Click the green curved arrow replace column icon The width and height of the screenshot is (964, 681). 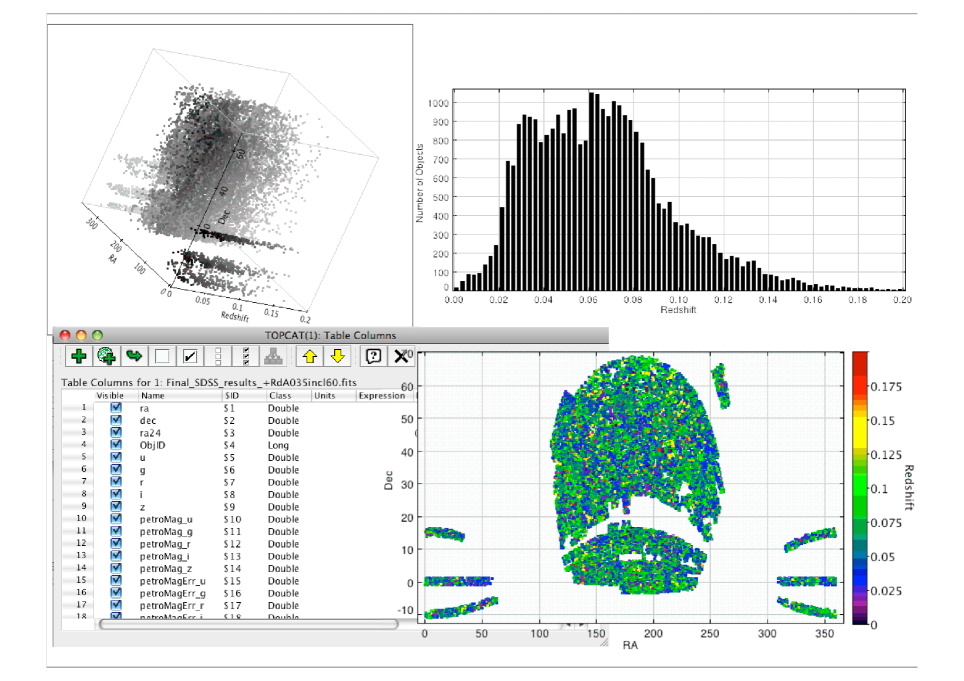click(135, 357)
